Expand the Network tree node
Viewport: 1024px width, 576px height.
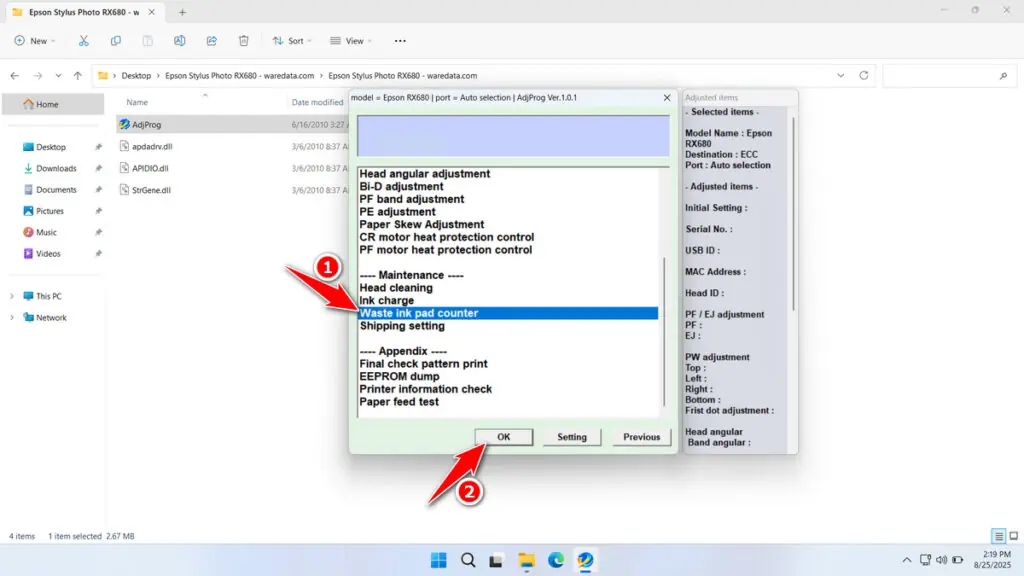[12, 318]
